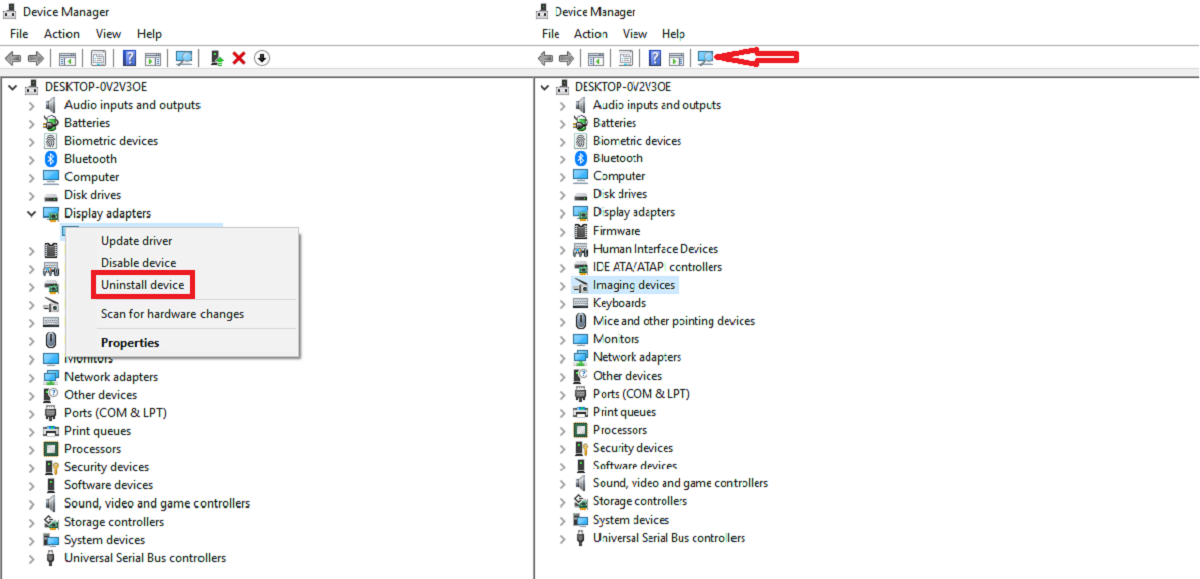Expand Monitors in right window
1200x579 pixels.
click(x=562, y=339)
